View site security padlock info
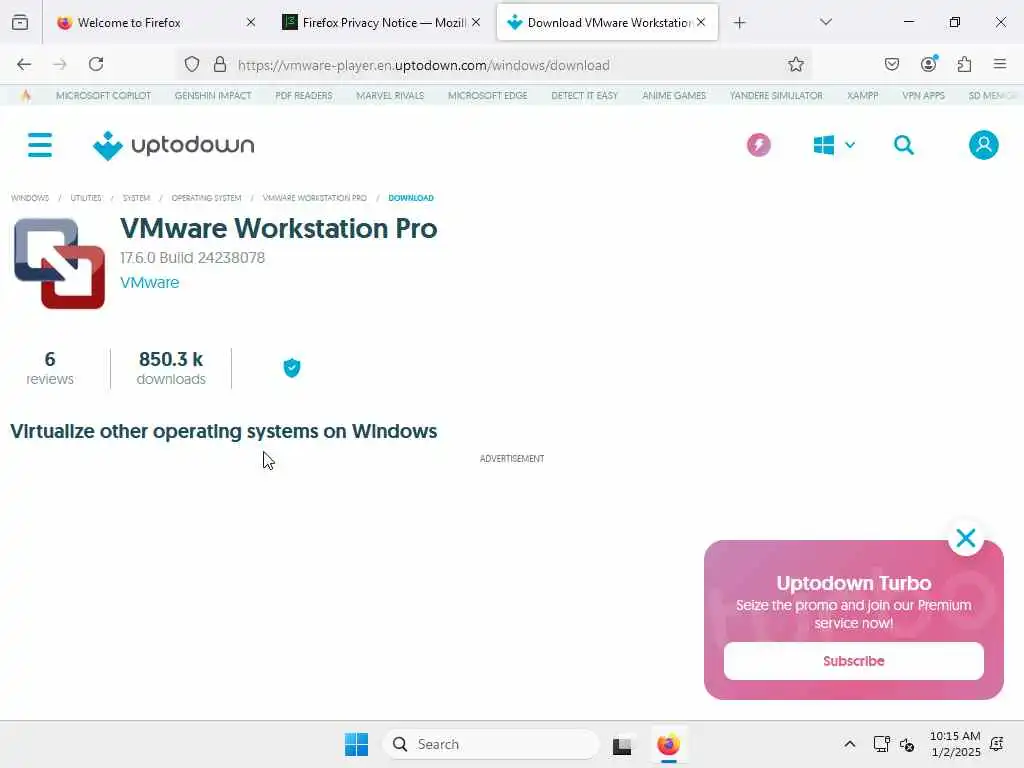This screenshot has width=1024, height=768. pos(220,64)
